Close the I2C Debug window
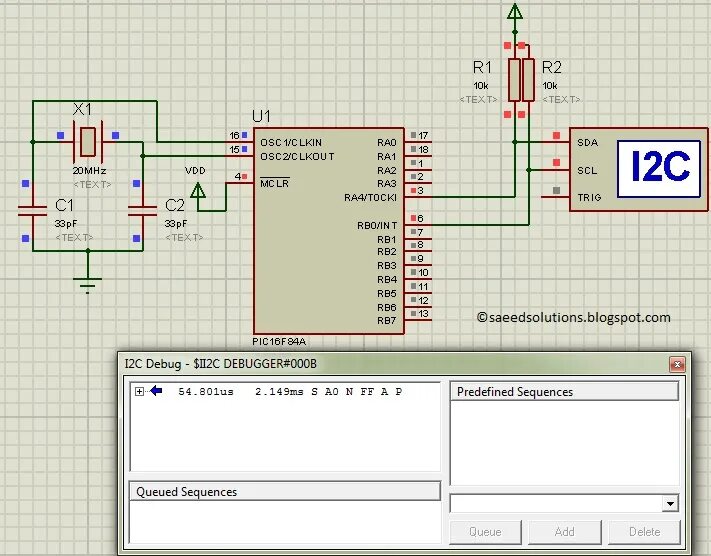 pyautogui.click(x=677, y=364)
